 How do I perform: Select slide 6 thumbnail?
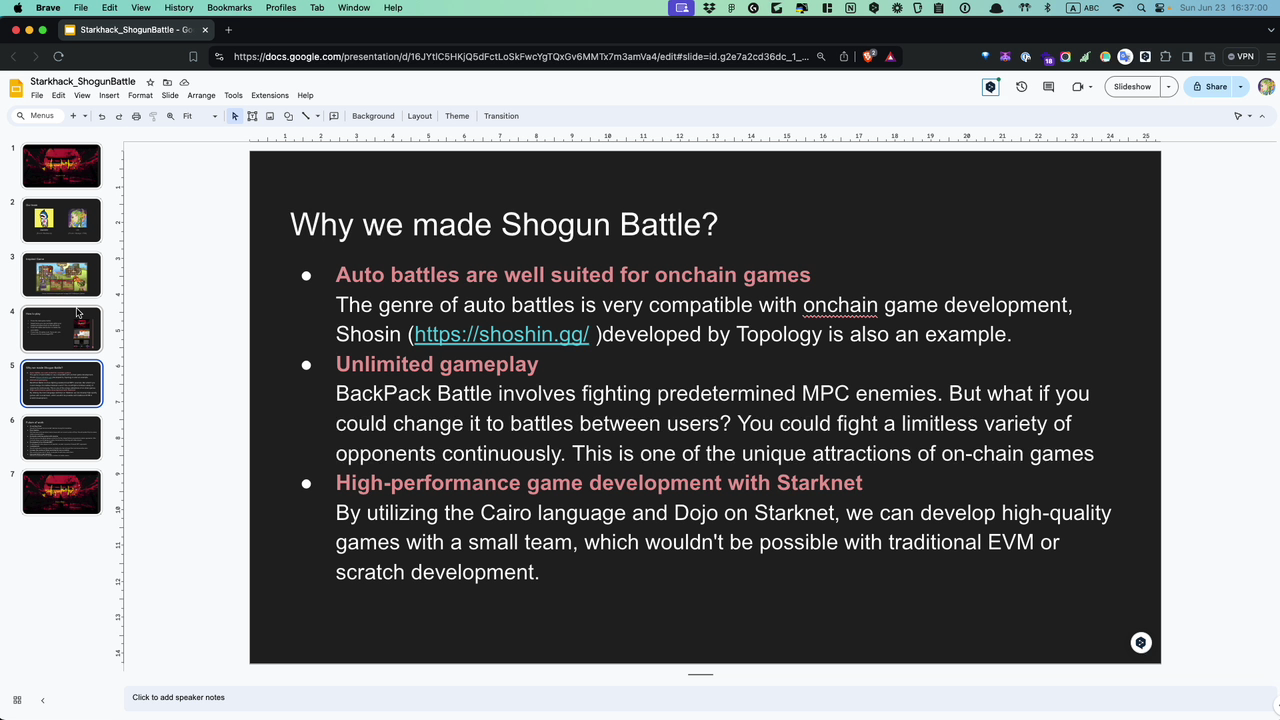coord(62,438)
